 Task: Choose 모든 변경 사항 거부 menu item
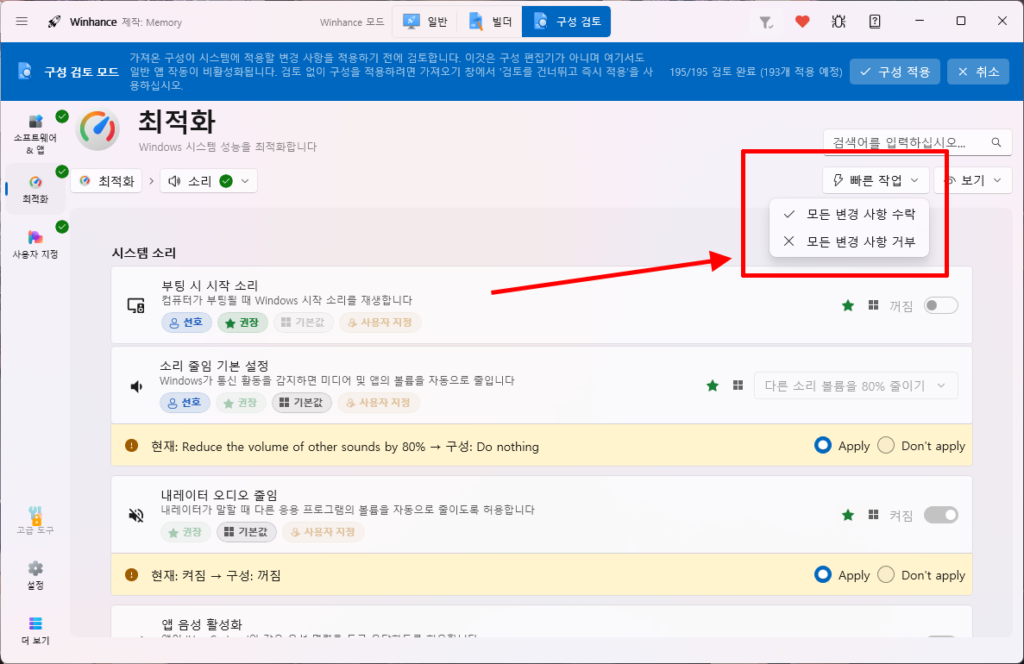849,242
